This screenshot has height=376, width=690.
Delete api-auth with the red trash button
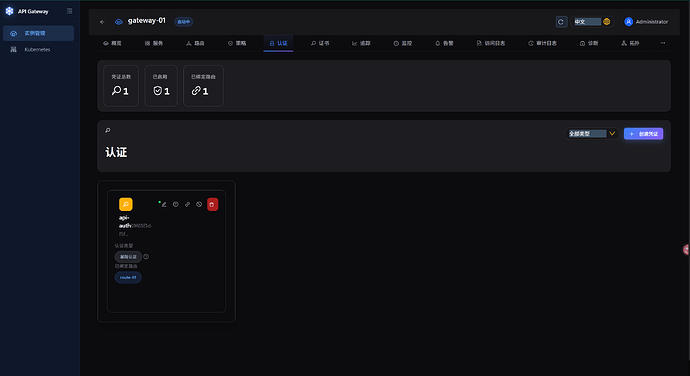click(x=212, y=204)
